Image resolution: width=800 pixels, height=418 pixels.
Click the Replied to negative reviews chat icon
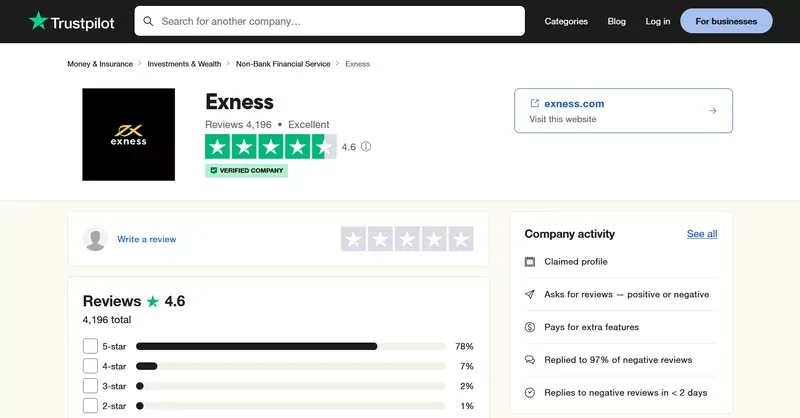click(x=530, y=360)
